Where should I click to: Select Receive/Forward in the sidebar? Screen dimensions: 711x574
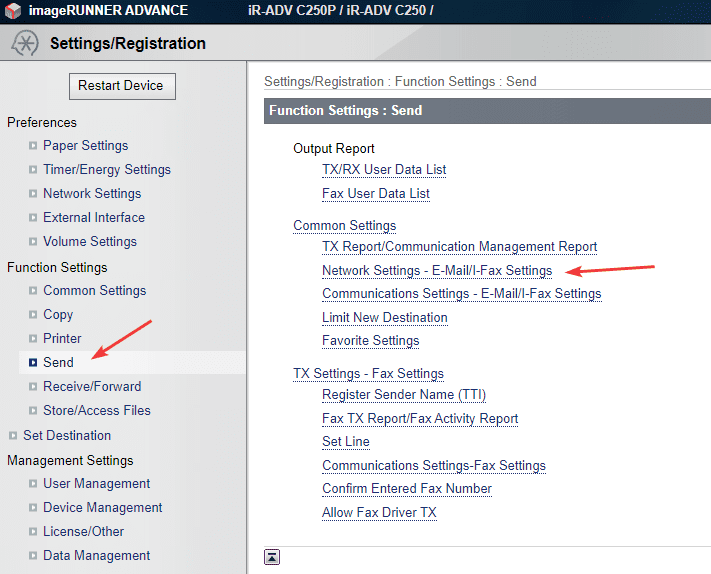pyautogui.click(x=92, y=387)
